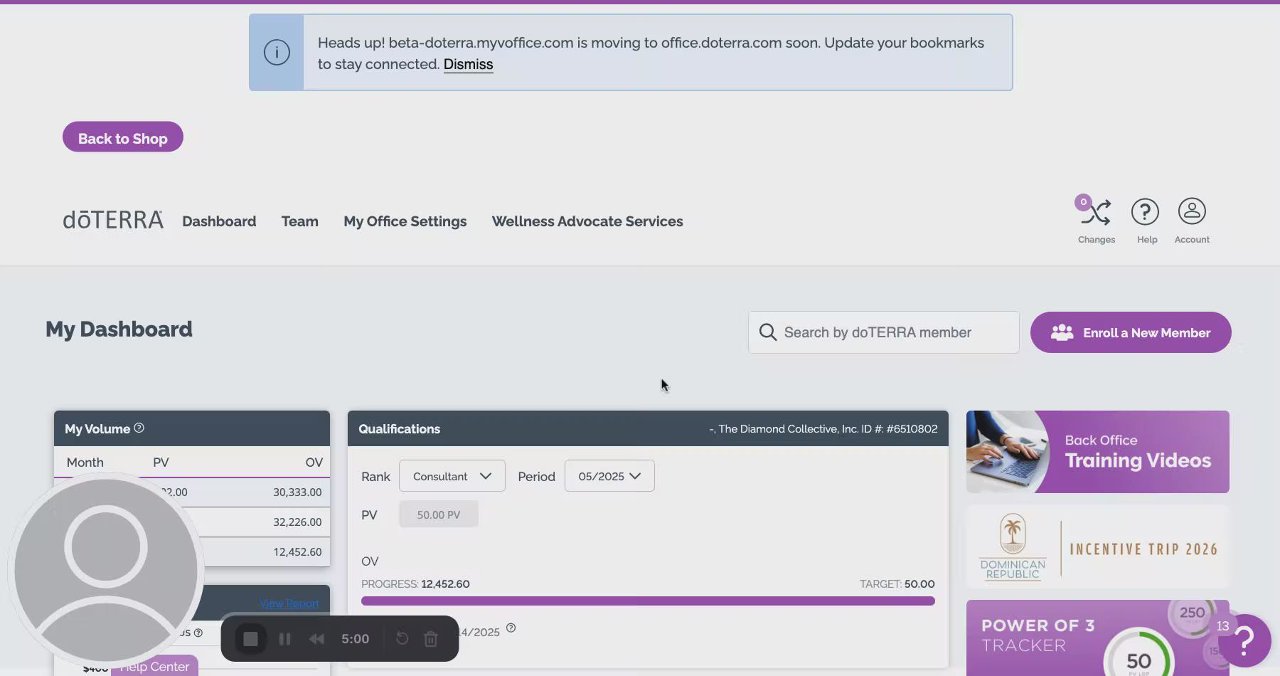
Task: Rewind the recording
Action: 317,639
